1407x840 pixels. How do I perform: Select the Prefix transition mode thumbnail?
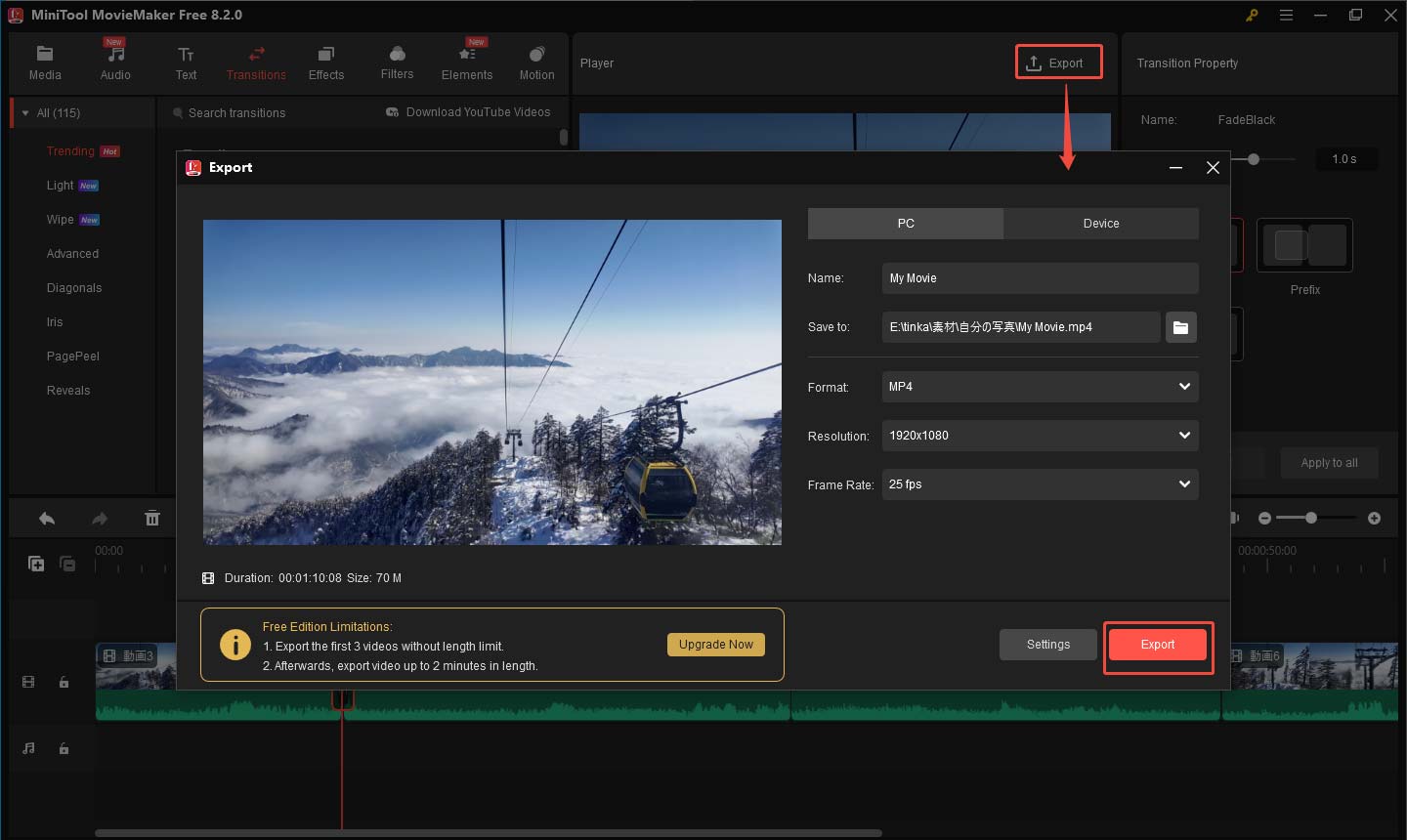1304,245
